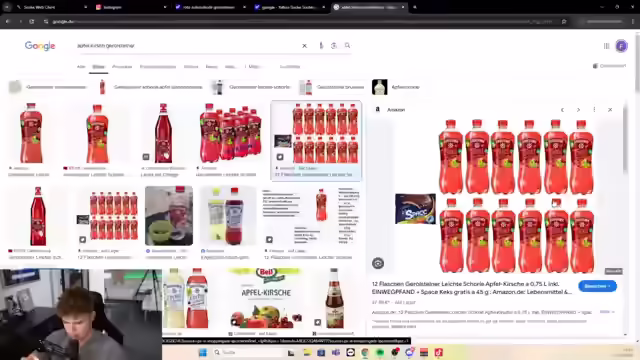Screen dimensions: 640x360
Task: Open the Amazon source link in the panel
Action: click(391, 110)
